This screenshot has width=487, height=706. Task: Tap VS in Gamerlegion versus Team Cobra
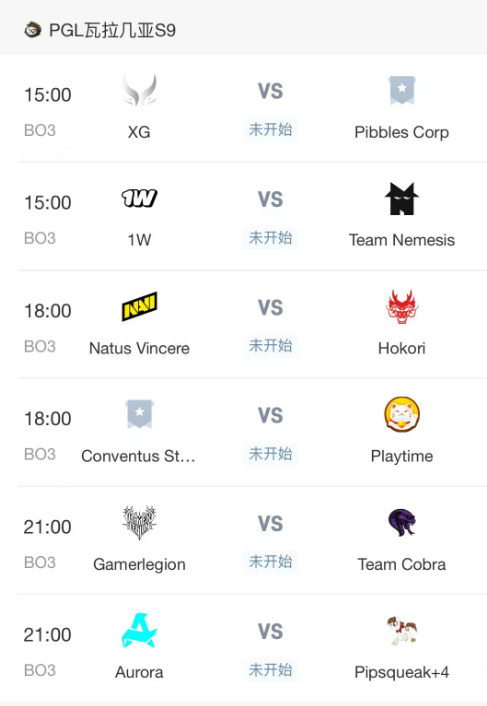coord(271,524)
